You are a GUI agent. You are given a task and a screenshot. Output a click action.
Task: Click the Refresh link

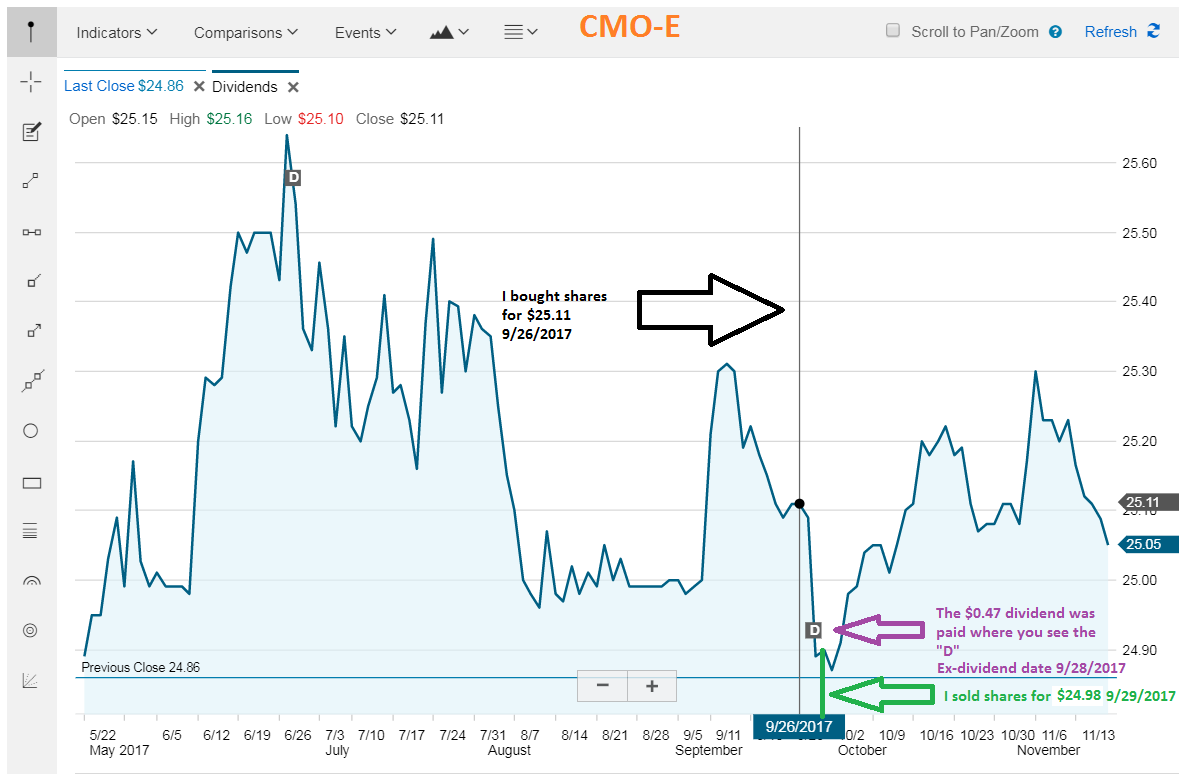click(x=1111, y=32)
